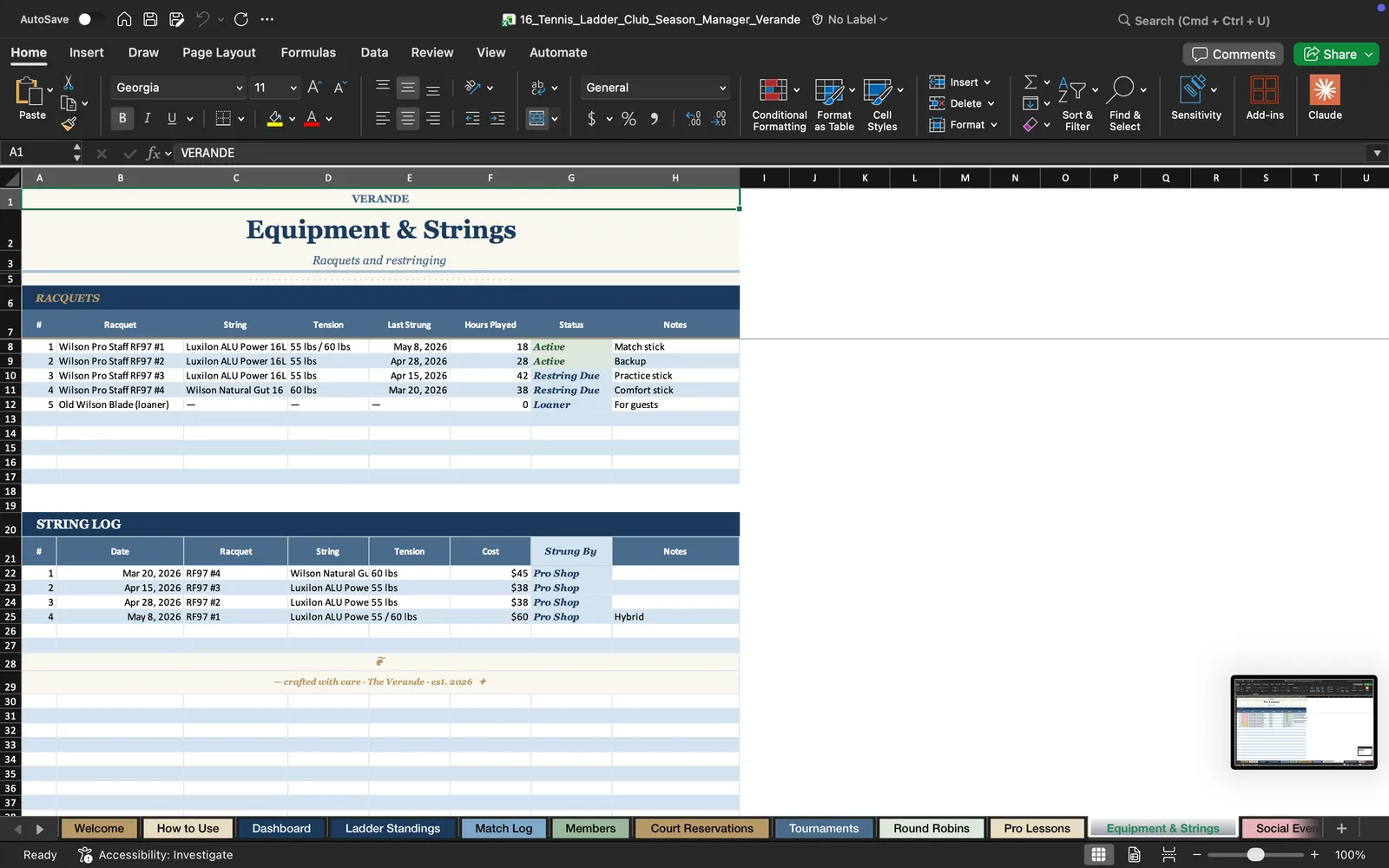Click the Merge & Center icon

pyautogui.click(x=537, y=119)
